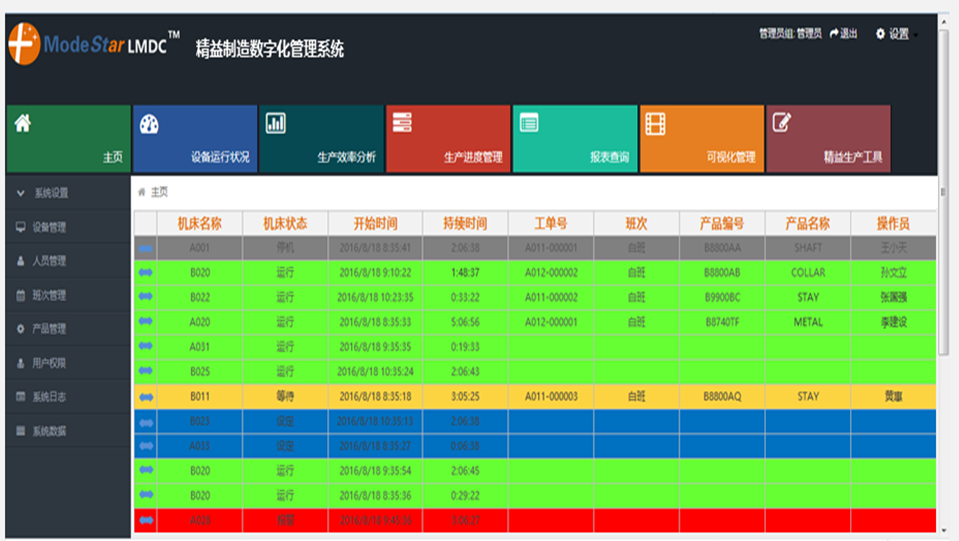Click the film strip icon for 可视化管理
Image resolution: width=959 pixels, height=541 pixels.
click(x=655, y=123)
